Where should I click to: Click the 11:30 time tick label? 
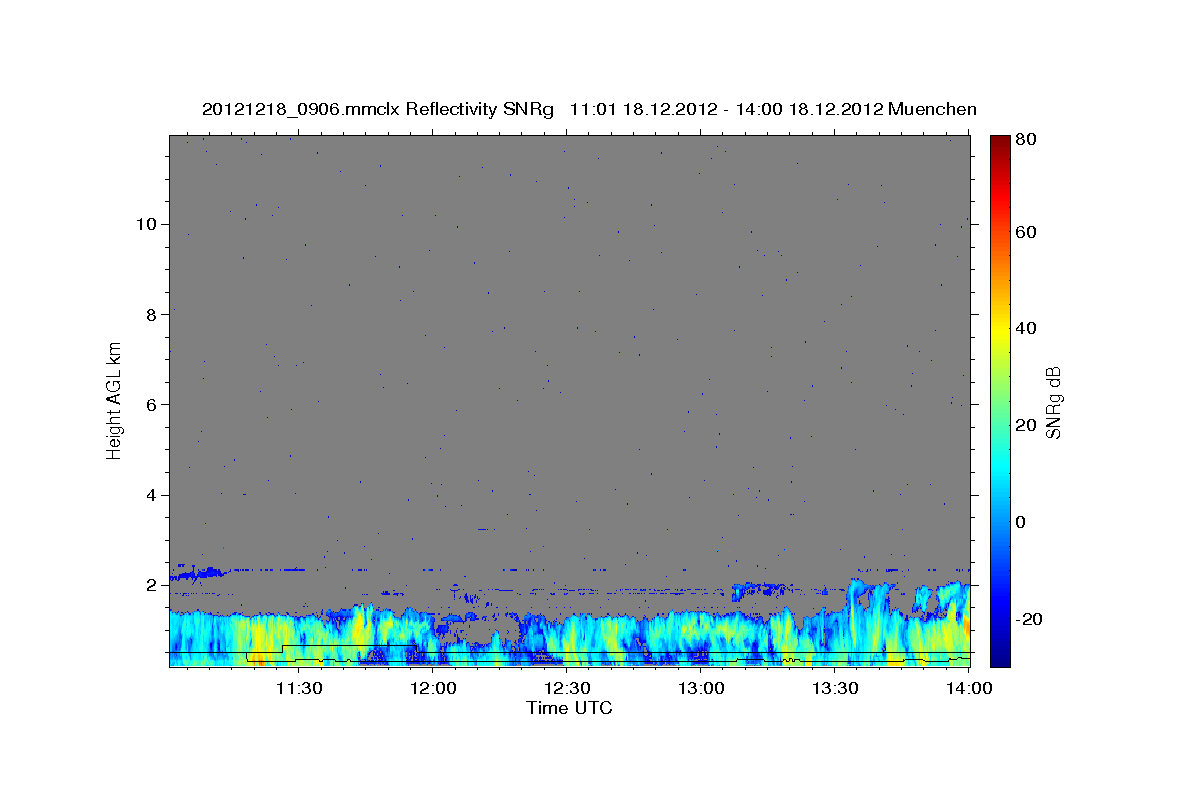298,688
